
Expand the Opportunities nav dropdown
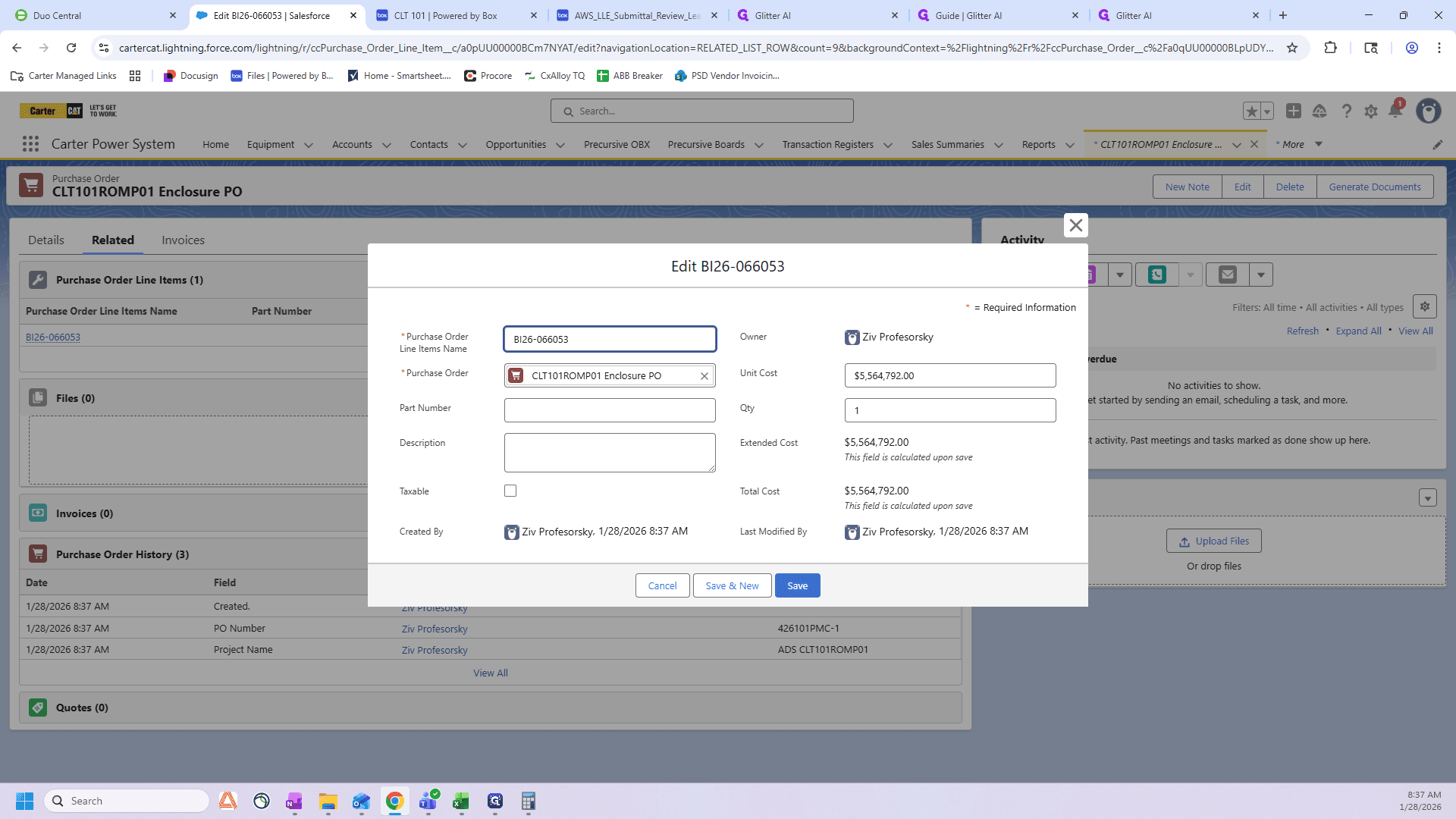click(x=560, y=145)
